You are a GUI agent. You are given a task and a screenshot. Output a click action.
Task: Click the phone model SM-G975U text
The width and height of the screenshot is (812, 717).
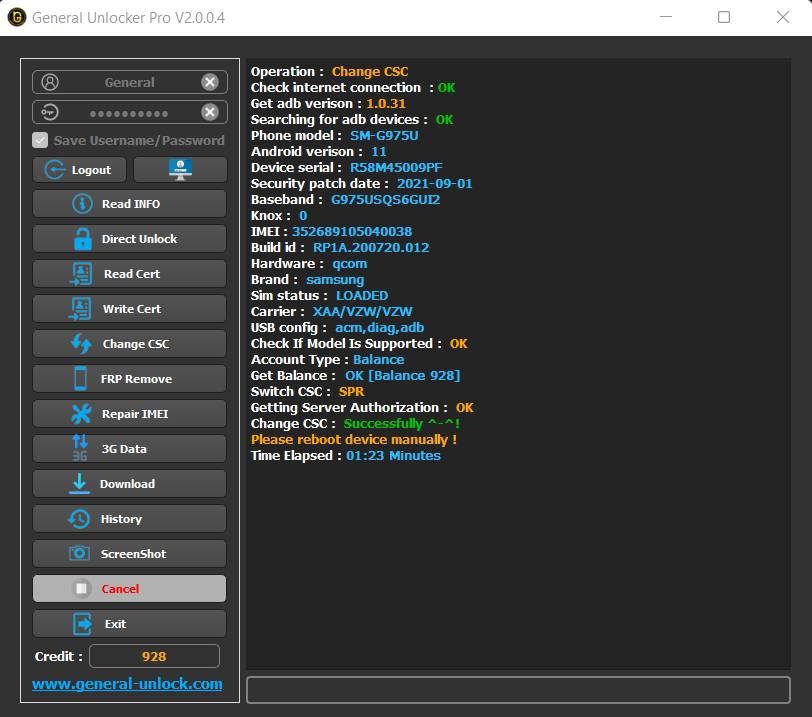(384, 136)
